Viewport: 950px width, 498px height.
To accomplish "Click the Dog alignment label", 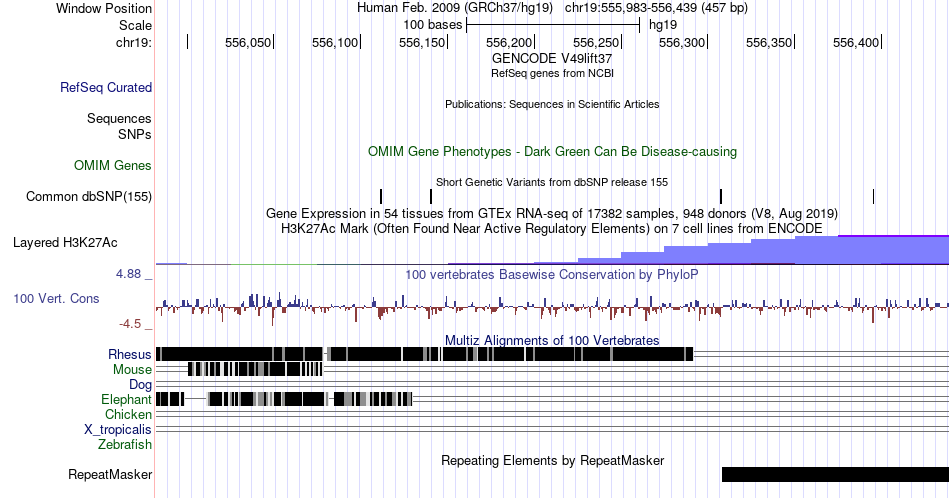I will coord(141,385).
